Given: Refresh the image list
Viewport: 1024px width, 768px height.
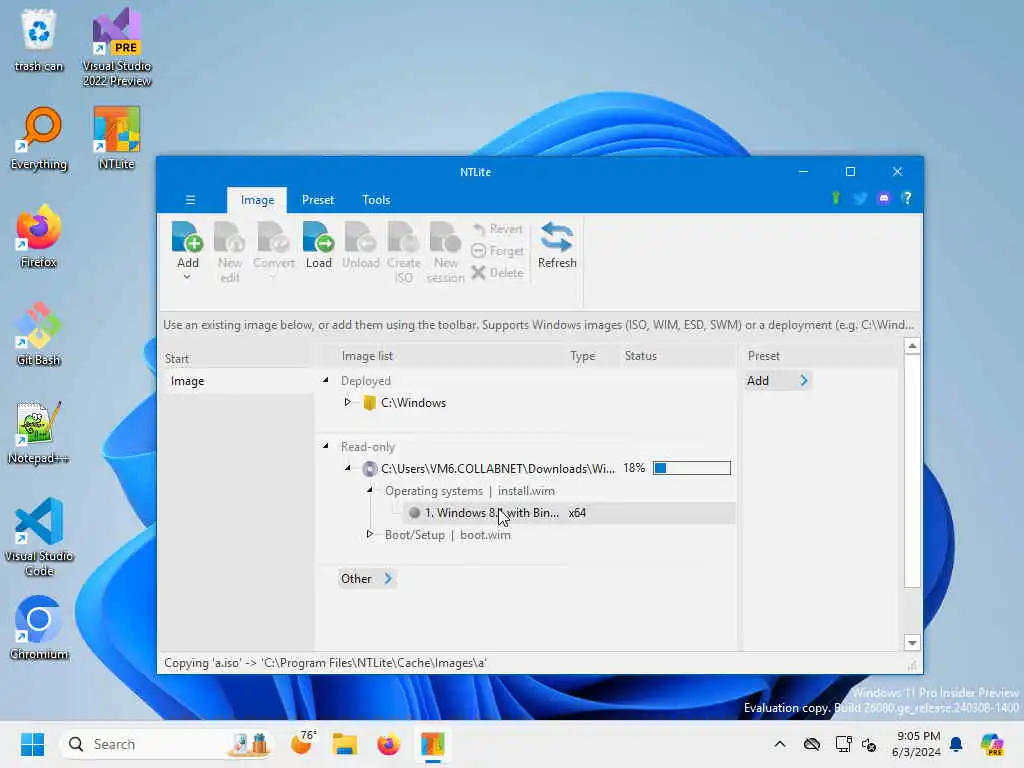Looking at the screenshot, I should 557,246.
